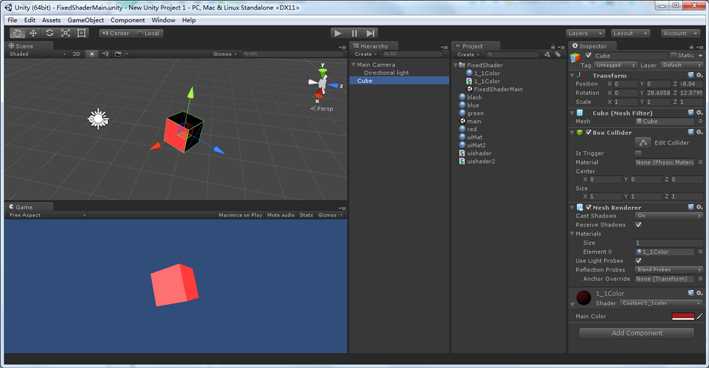Click the Step frame button

(x=370, y=33)
